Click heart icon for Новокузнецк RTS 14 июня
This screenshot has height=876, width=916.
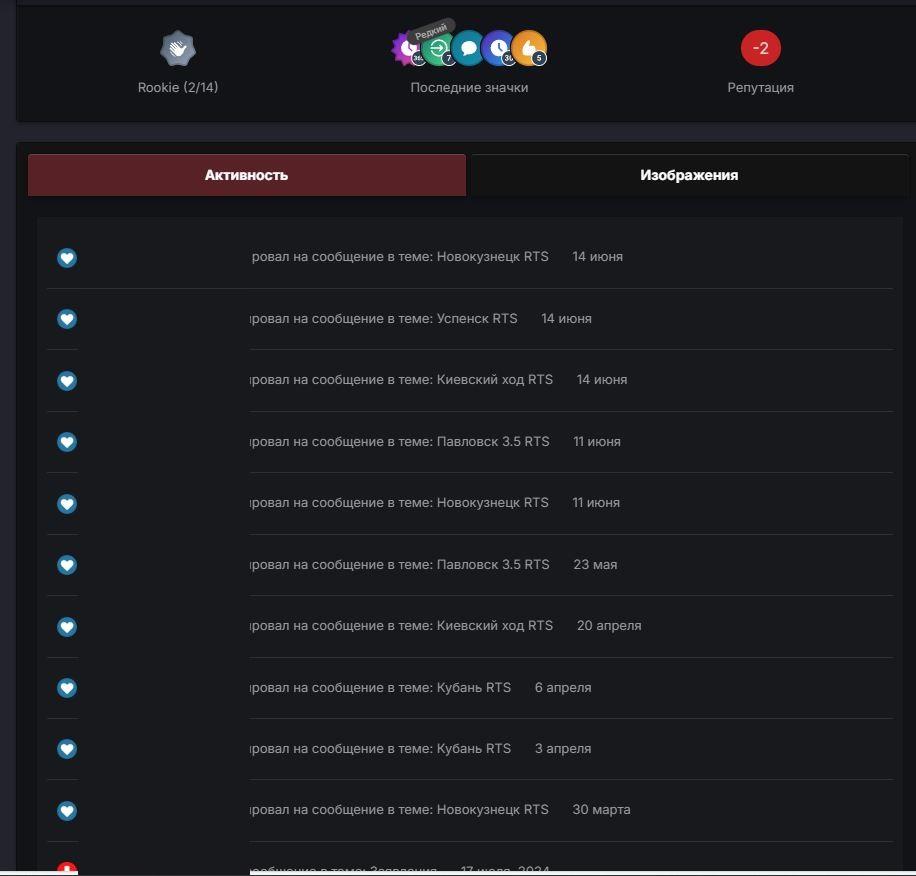(x=67, y=258)
